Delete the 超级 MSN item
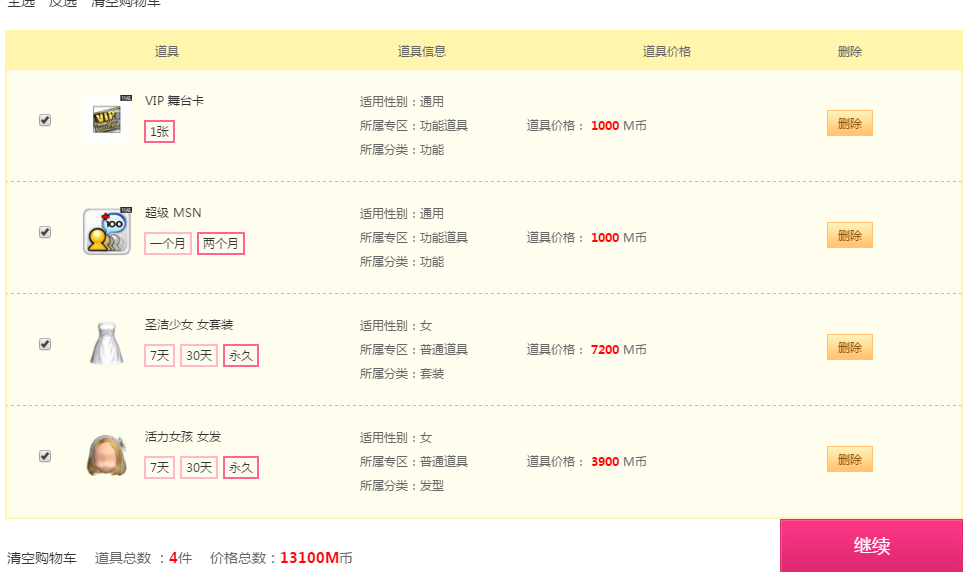This screenshot has height=585, width=980. [849, 235]
